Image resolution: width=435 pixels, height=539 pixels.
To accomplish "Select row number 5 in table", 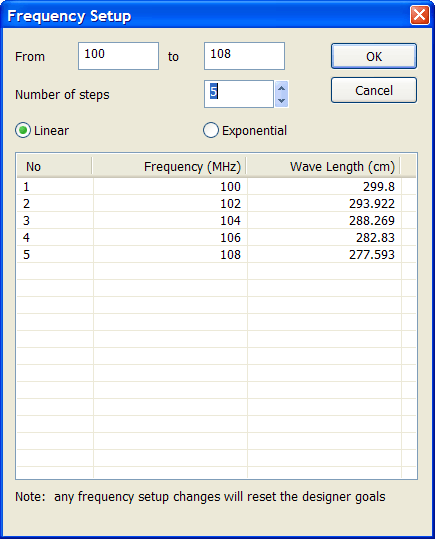I will click(26, 254).
